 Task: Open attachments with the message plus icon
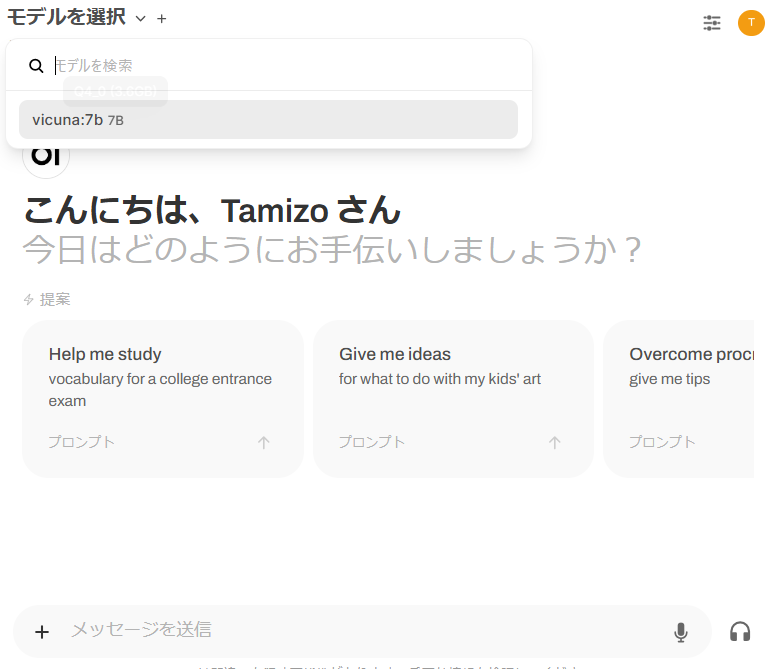(42, 632)
